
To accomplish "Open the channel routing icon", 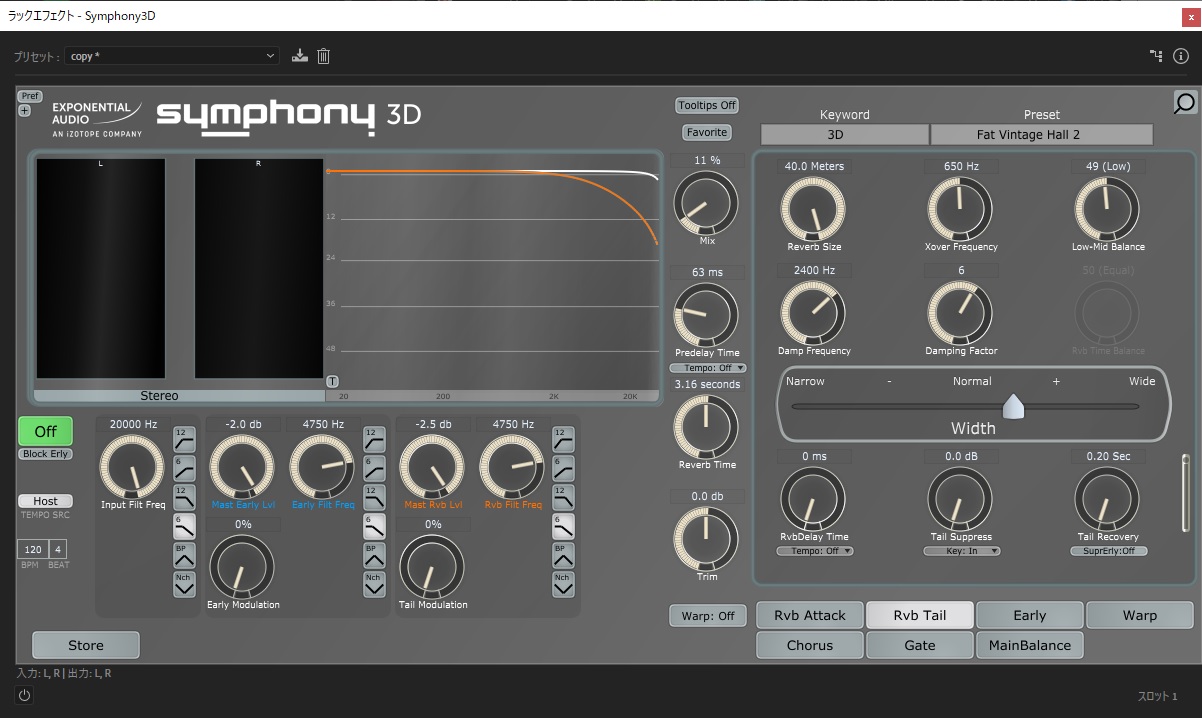I will (x=1156, y=56).
